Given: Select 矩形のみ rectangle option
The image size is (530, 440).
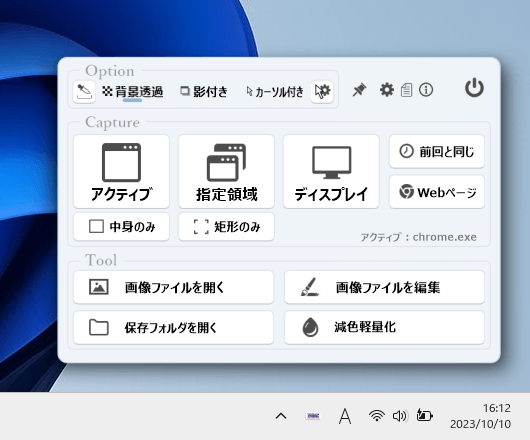Looking at the screenshot, I should coord(226,226).
